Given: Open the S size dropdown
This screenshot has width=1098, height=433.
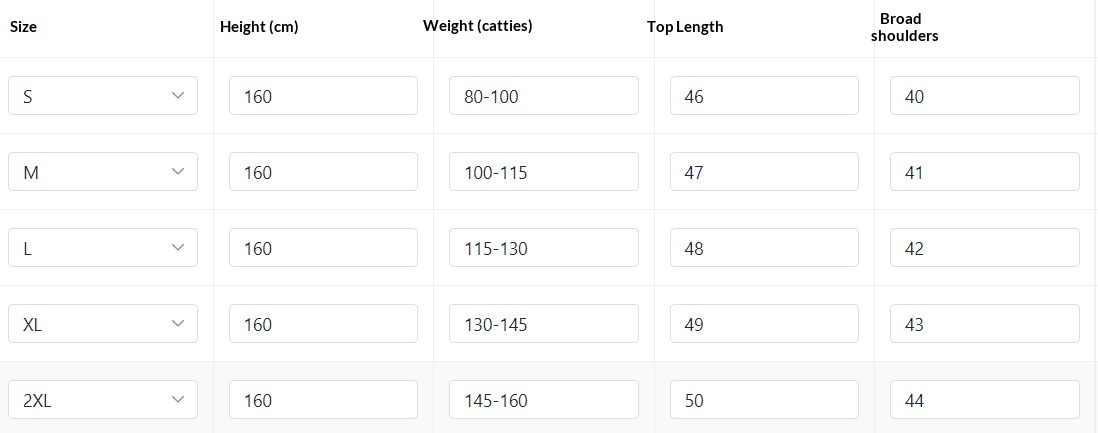Looking at the screenshot, I should coord(103,96).
